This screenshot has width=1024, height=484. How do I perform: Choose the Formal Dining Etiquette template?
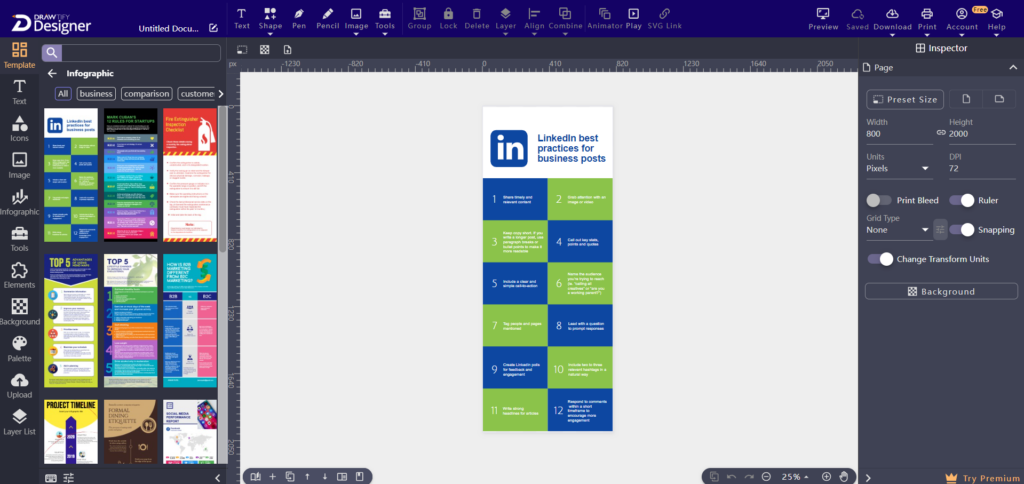point(130,432)
